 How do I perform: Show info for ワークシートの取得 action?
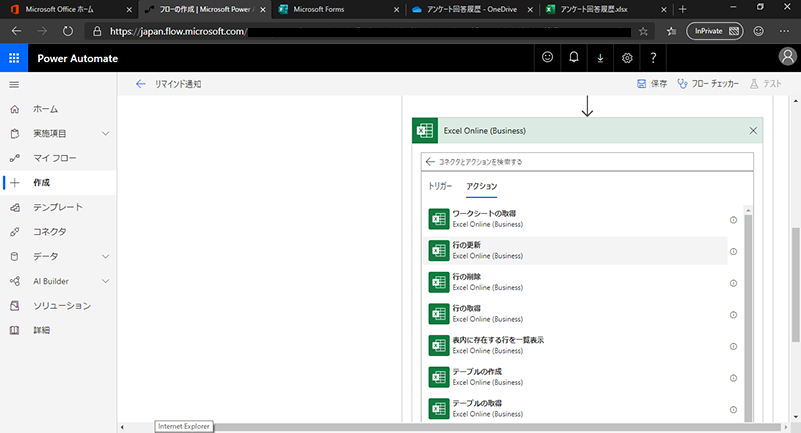733,219
